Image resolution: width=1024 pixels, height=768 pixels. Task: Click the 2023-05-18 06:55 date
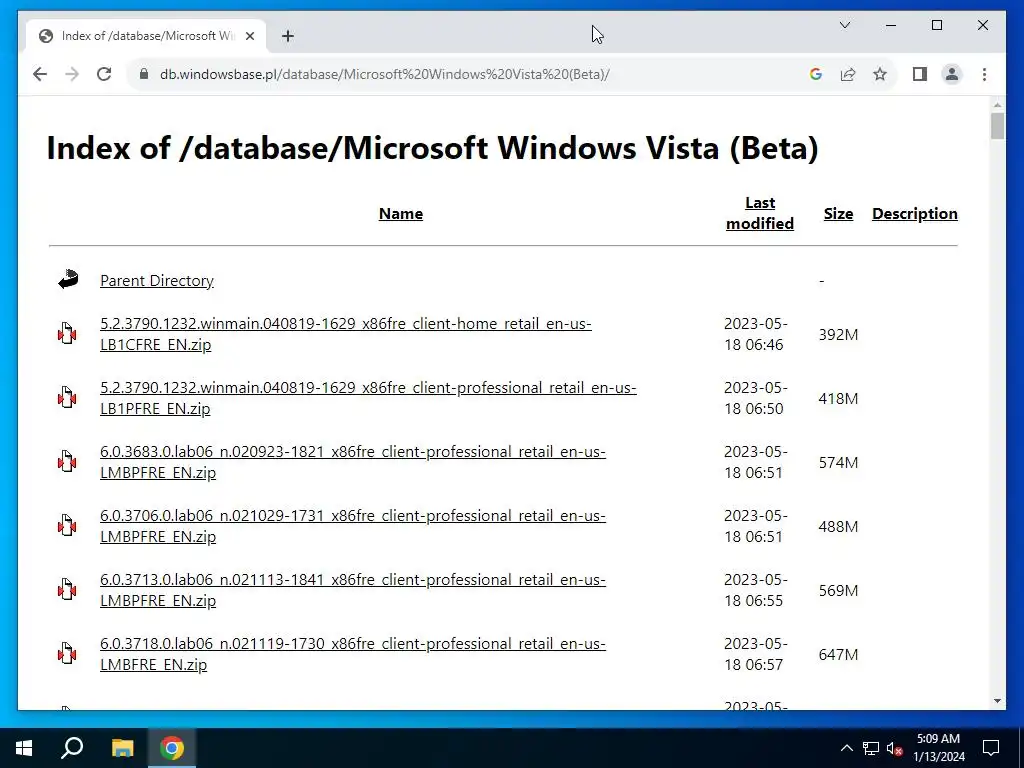[x=756, y=590]
